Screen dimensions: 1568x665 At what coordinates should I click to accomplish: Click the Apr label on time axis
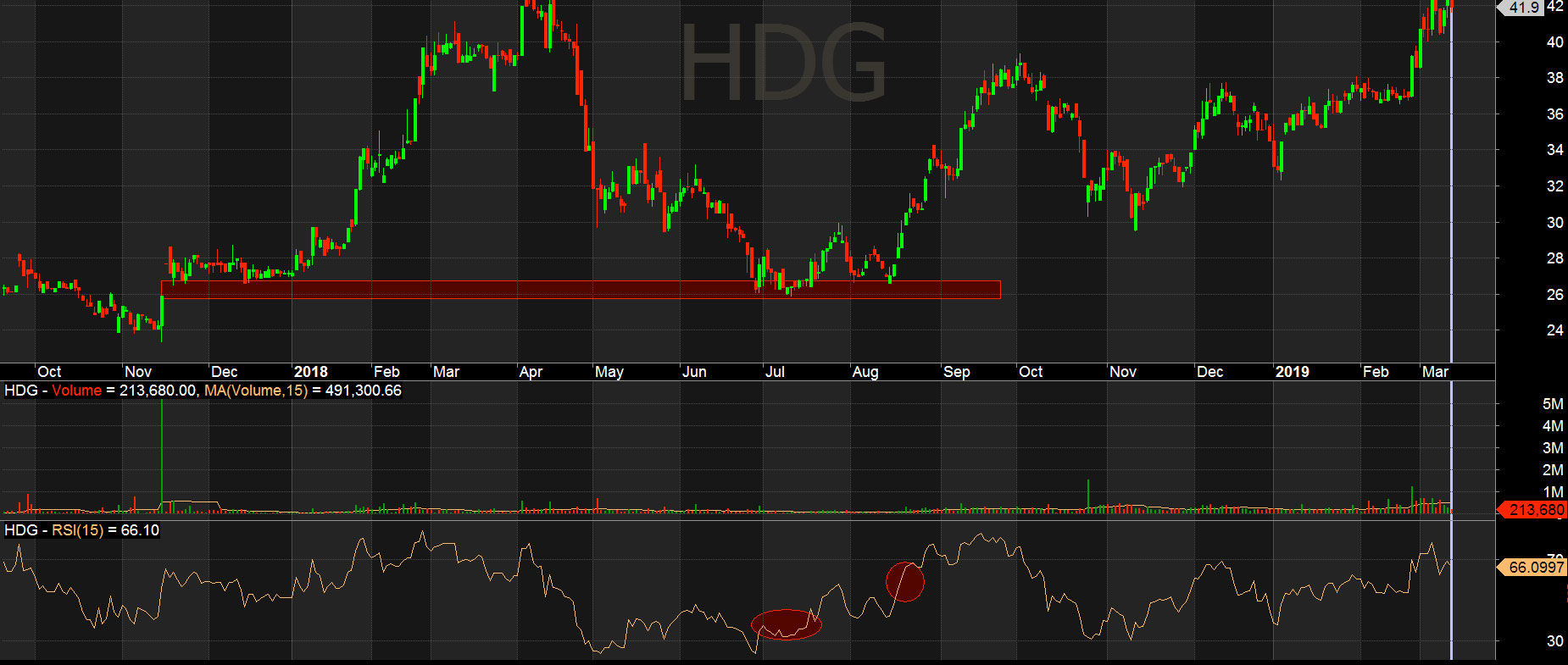pyautogui.click(x=531, y=372)
